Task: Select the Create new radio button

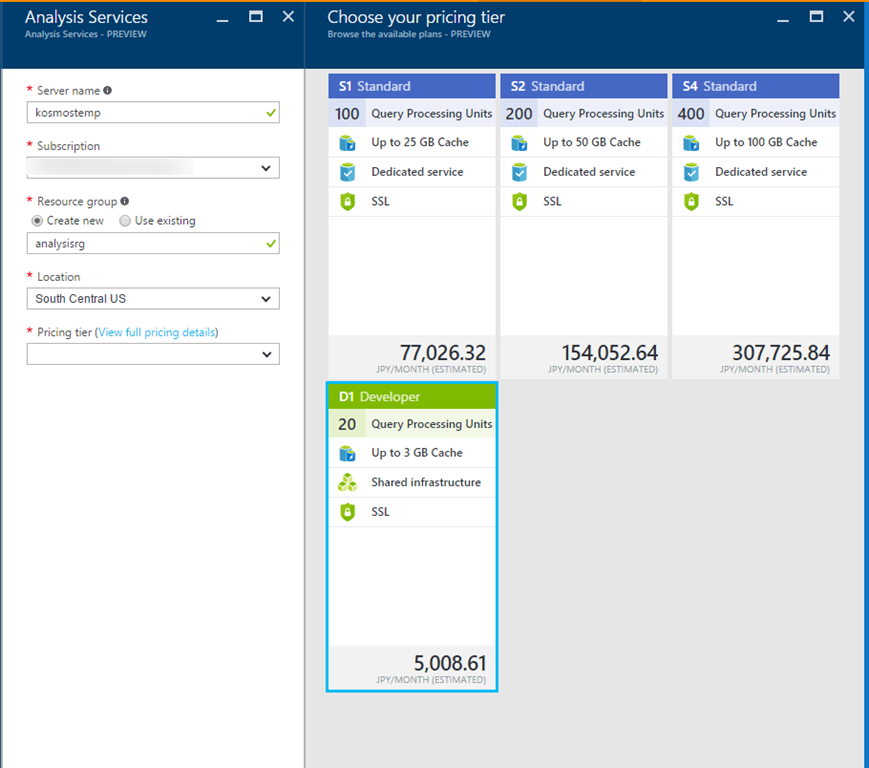Action: pyautogui.click(x=38, y=221)
